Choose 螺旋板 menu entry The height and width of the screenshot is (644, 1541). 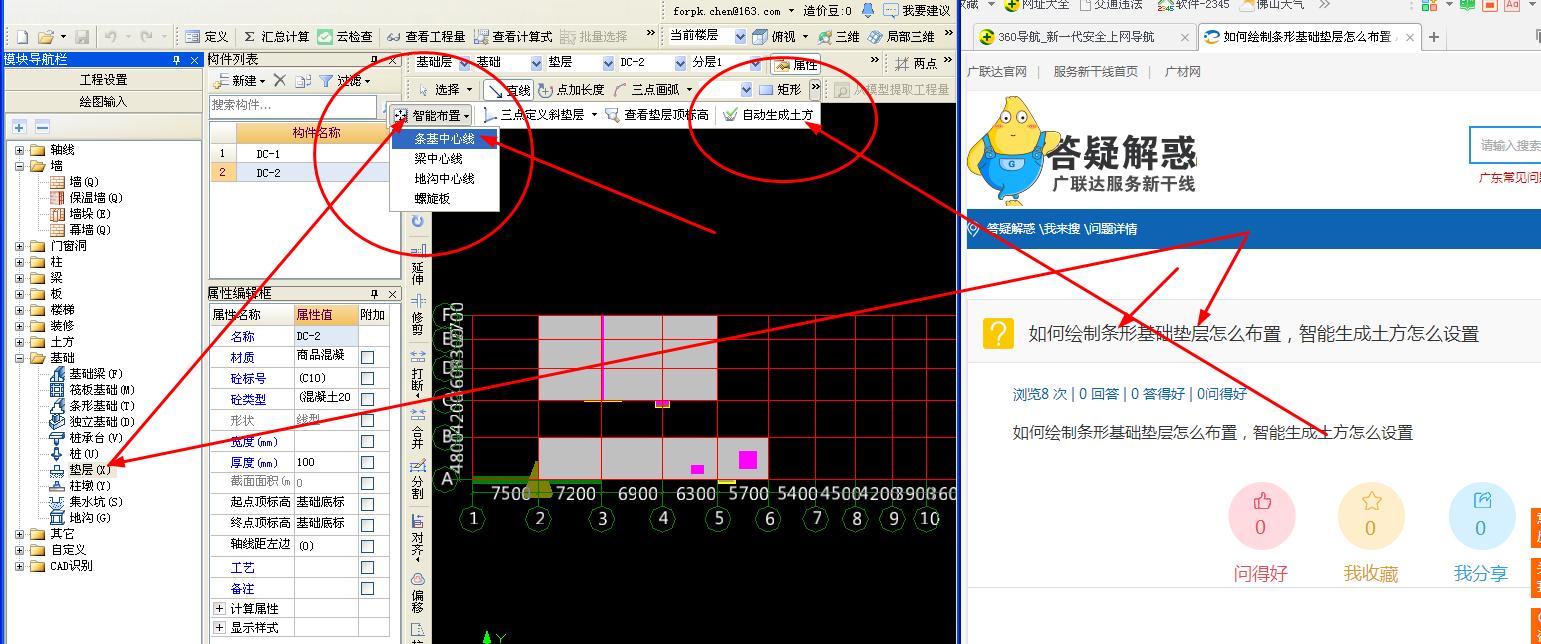point(444,199)
